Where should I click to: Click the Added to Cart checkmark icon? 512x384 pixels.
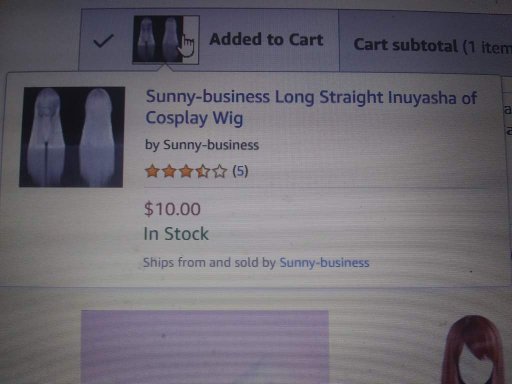point(103,41)
